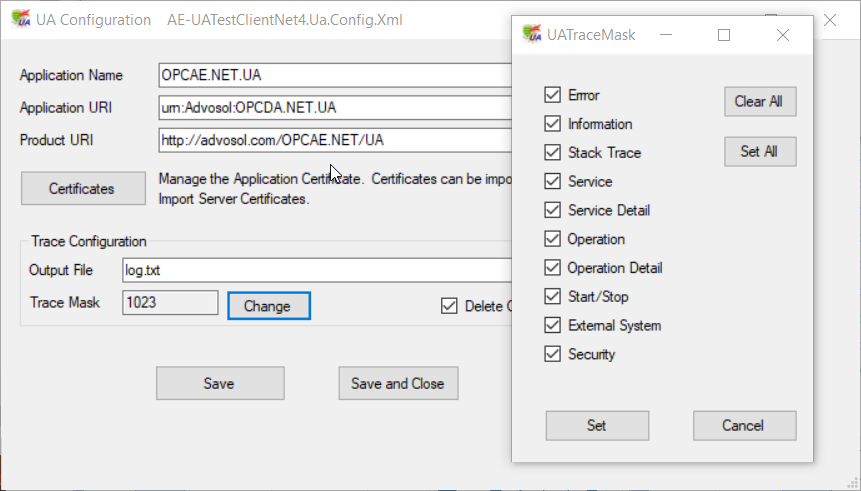Screen dimensions: 861x491
Task: Toggle the Information checkbox
Action: tap(551, 124)
